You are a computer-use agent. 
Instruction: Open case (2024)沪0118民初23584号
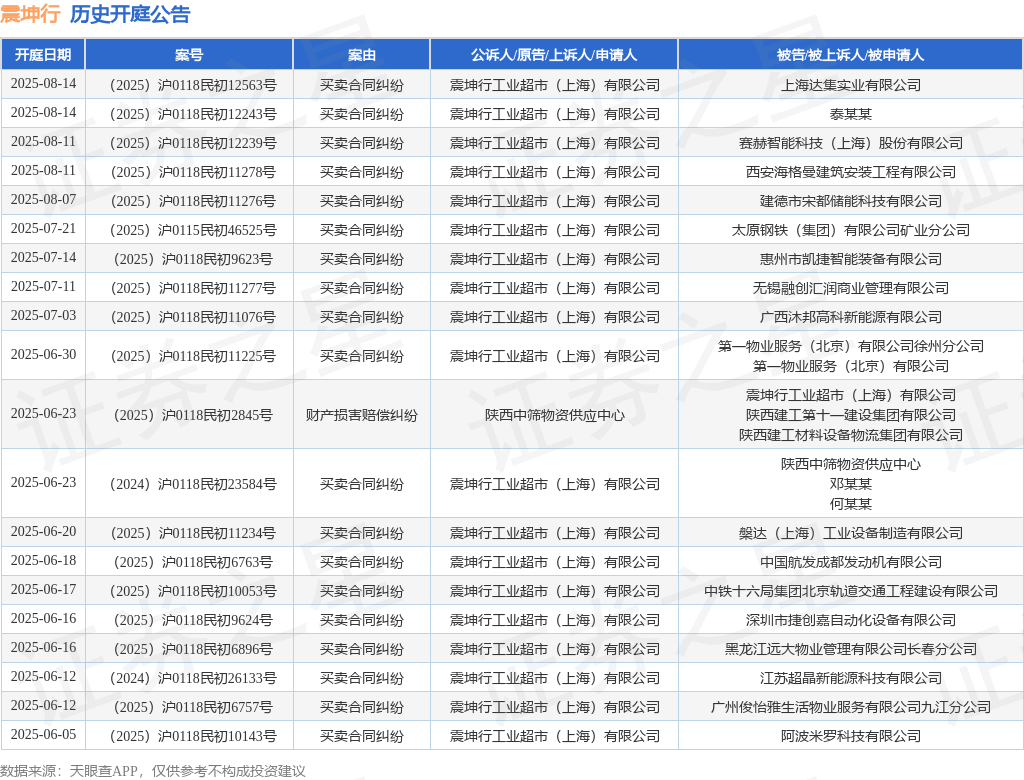tap(193, 484)
